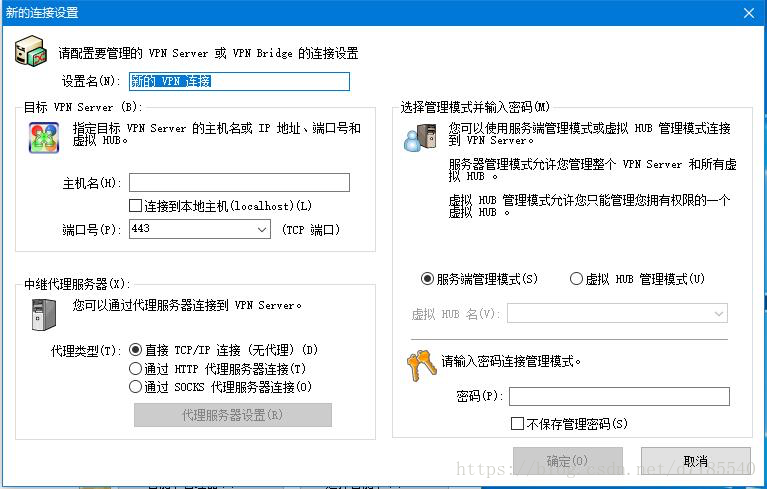Click the user and server management icon

point(420,137)
